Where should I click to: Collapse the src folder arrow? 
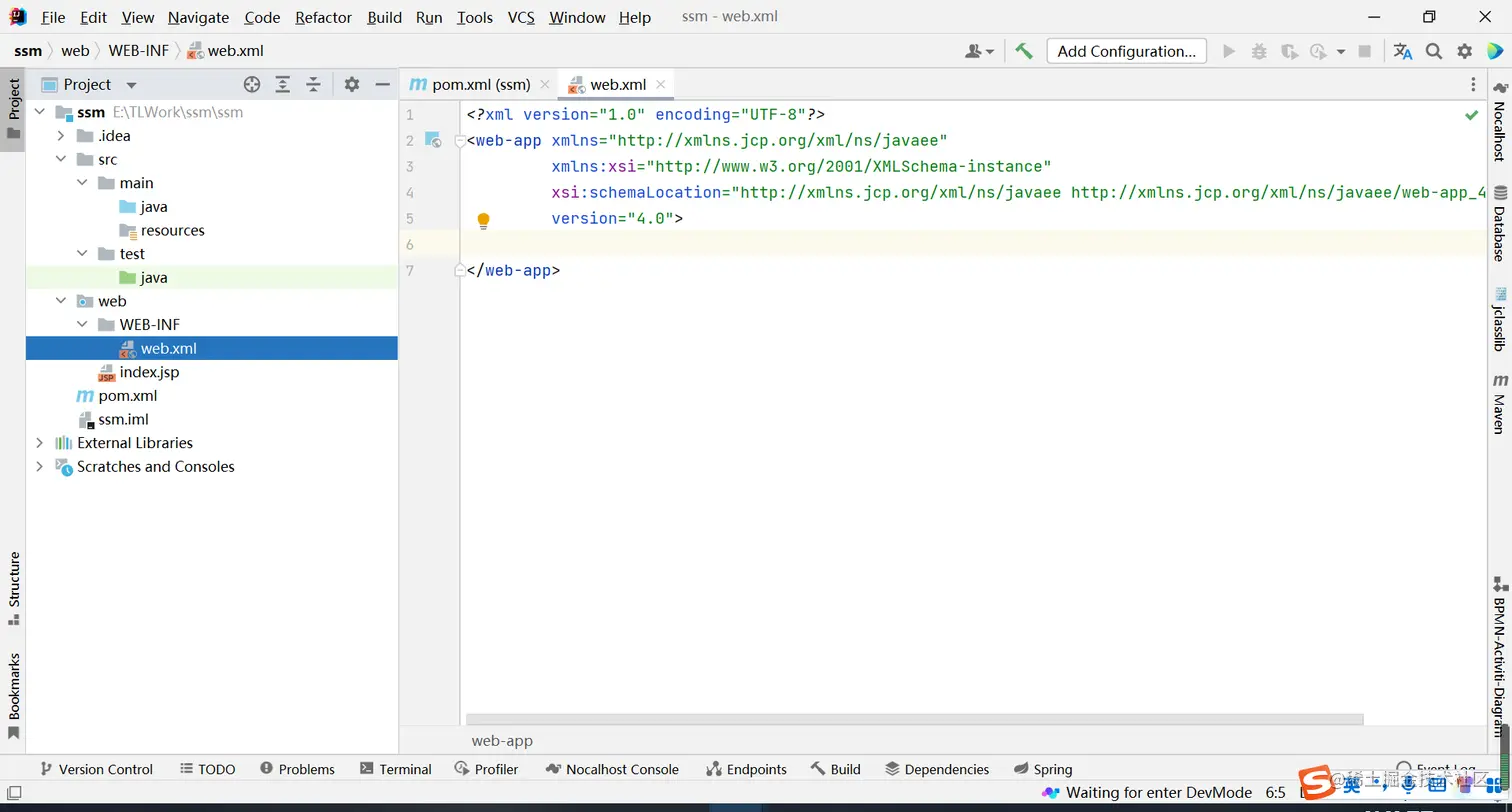60,159
